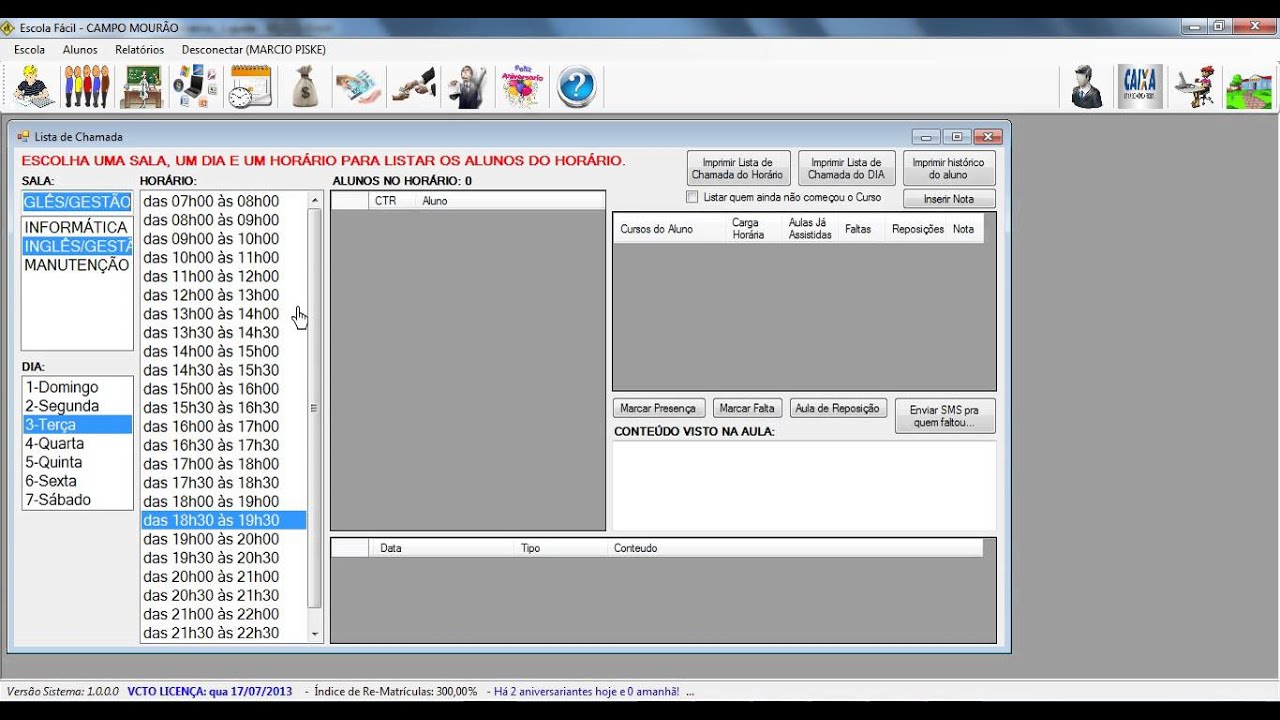Select horário 'das 20h30 às 21h30'
This screenshot has height=720, width=1280.
223,595
